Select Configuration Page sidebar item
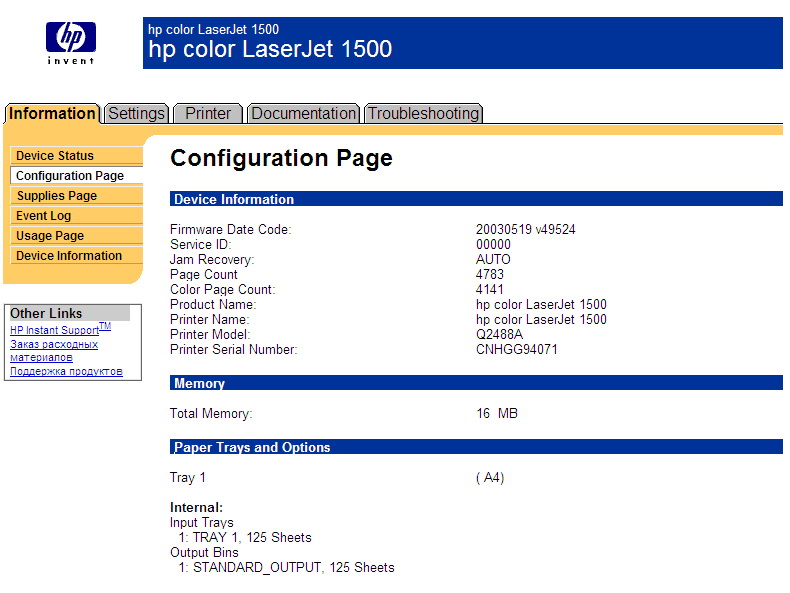The width and height of the screenshot is (790, 593). click(77, 175)
